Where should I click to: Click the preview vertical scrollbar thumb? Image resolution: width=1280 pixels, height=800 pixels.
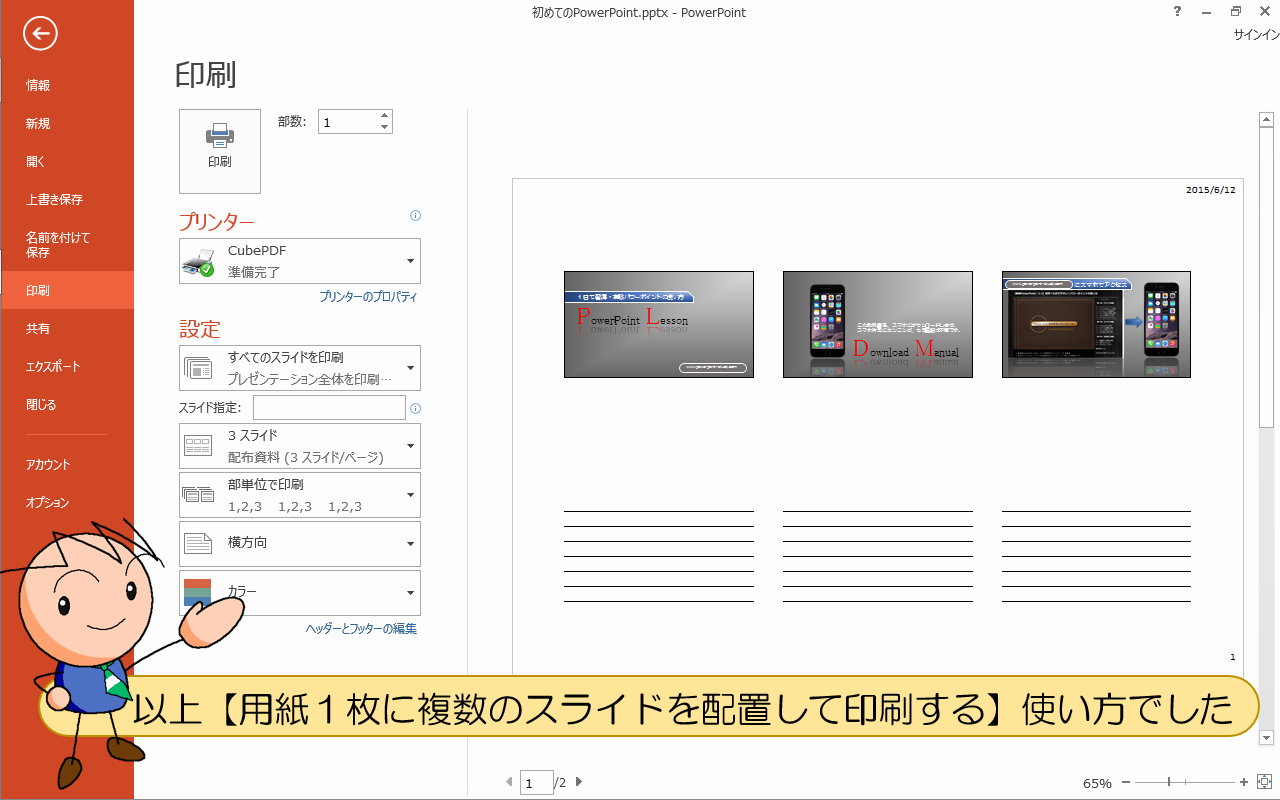point(1266,278)
